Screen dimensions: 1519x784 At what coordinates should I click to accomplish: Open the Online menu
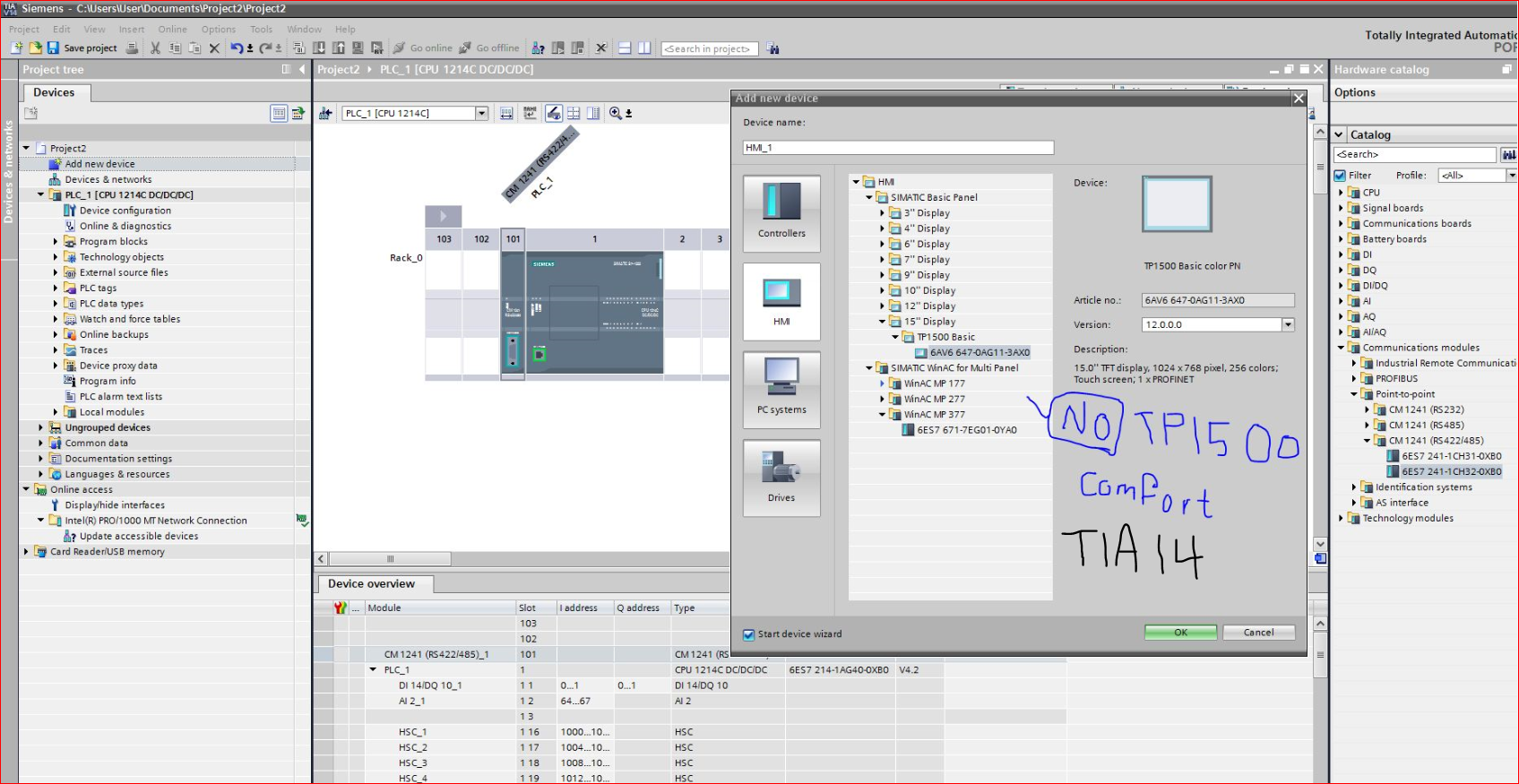(x=172, y=30)
